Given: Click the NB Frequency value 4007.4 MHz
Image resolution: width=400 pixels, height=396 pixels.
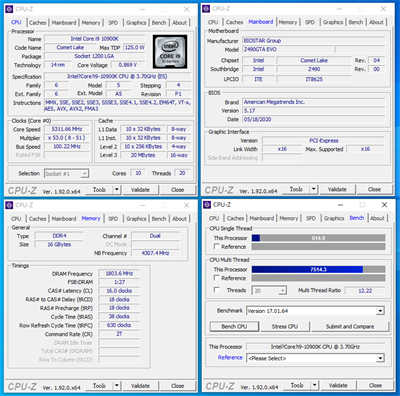Looking at the screenshot, I should point(155,253).
